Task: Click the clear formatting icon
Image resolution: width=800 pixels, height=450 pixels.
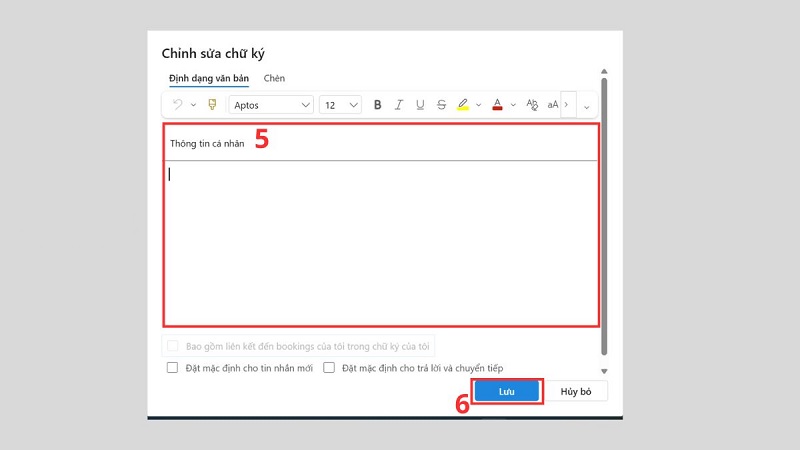Action: click(532, 105)
